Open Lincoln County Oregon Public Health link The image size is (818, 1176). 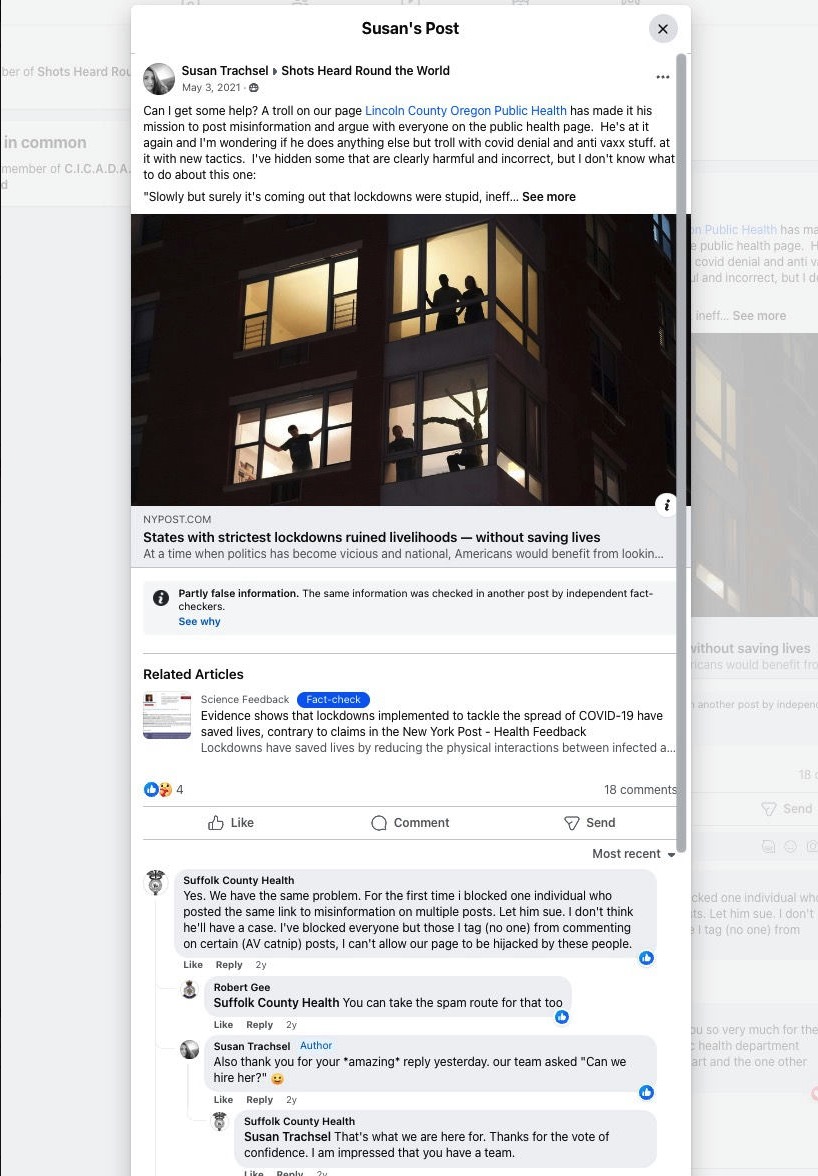click(466, 110)
